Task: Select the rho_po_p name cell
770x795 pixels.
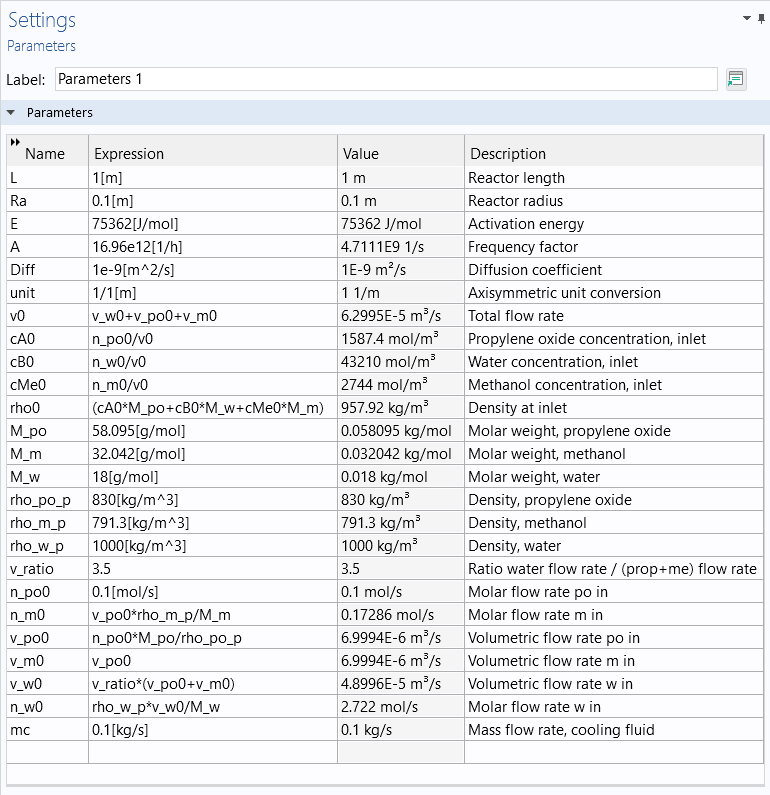Action: click(48, 499)
